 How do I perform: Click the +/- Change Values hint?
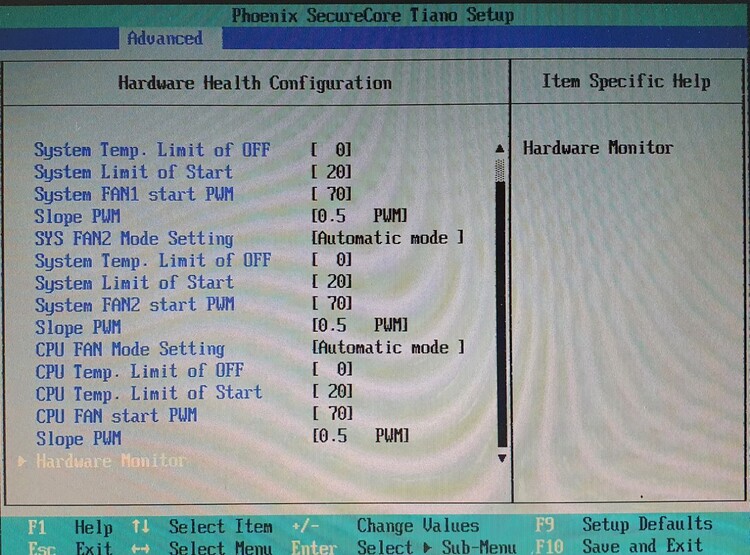tap(385, 526)
